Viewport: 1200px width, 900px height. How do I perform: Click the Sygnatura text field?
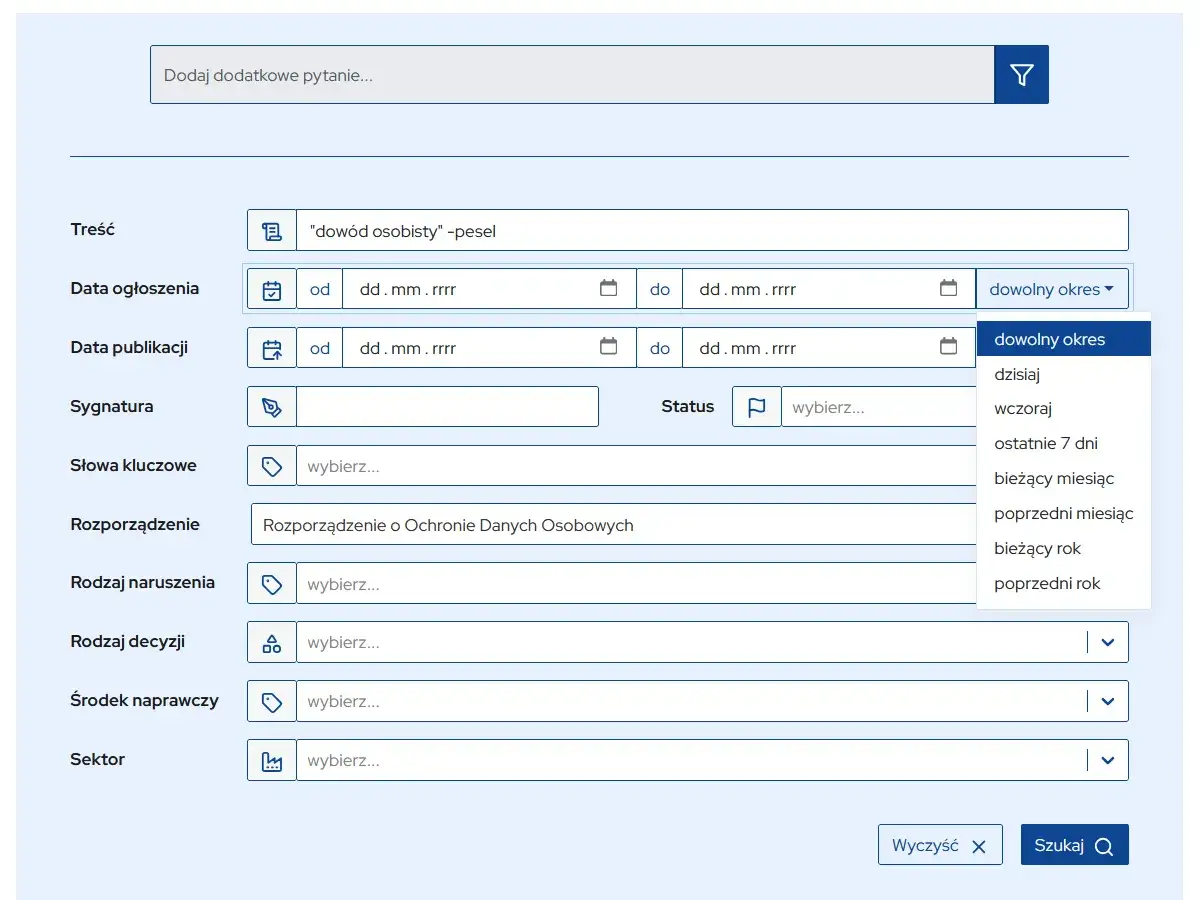pyautogui.click(x=447, y=407)
